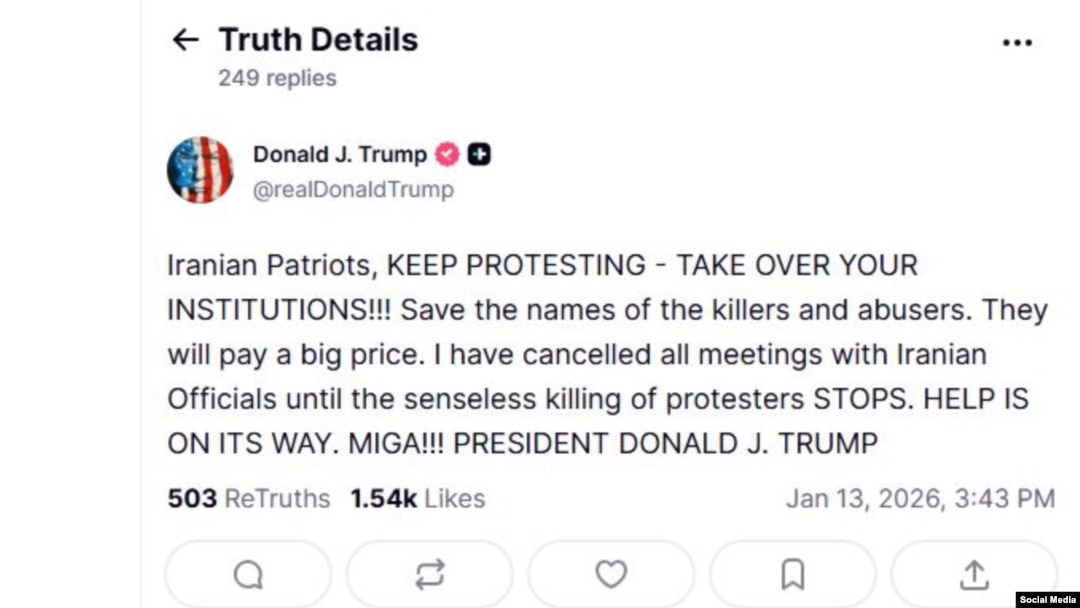Click the Jan 13, 2026 timestamp
The height and width of the screenshot is (608, 1080).
click(x=919, y=498)
